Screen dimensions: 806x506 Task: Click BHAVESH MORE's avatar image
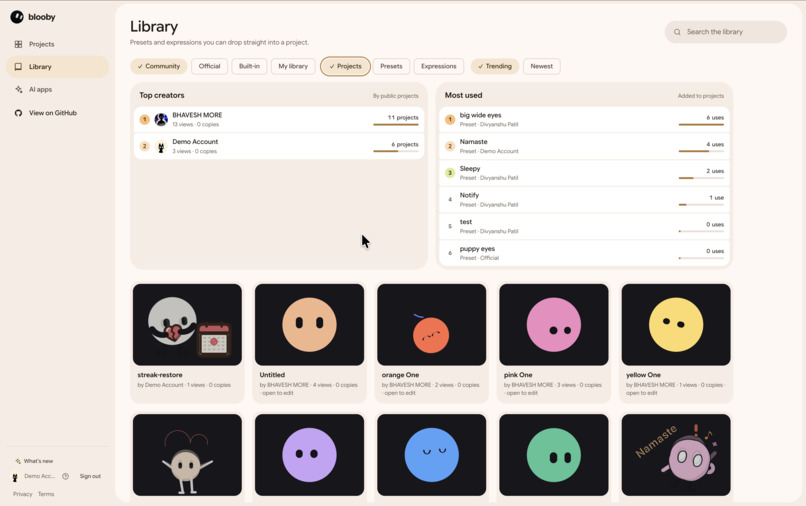[x=161, y=120]
